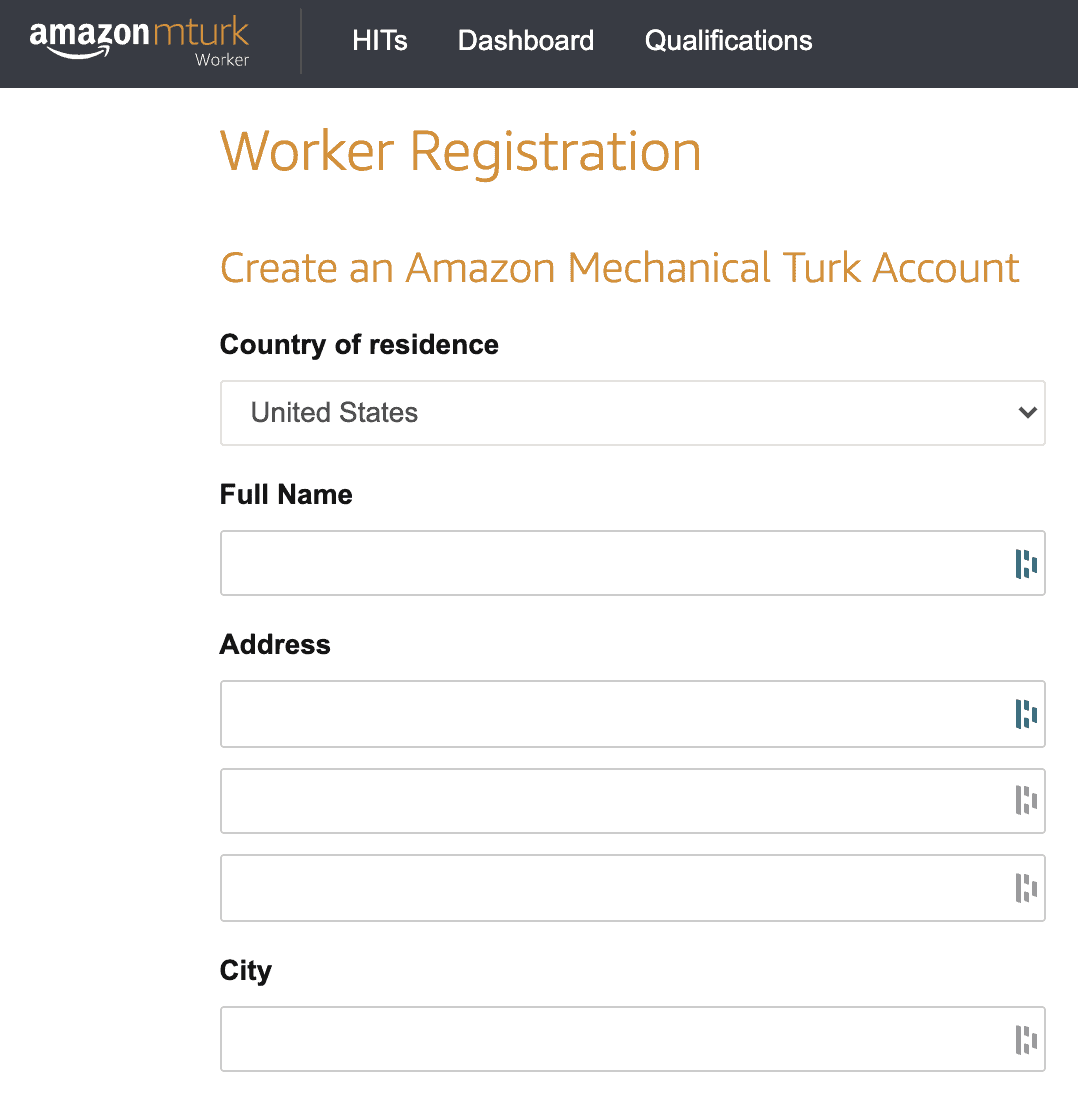Open the HITs menu item
Screen dimensions: 1078x1104
coord(380,41)
